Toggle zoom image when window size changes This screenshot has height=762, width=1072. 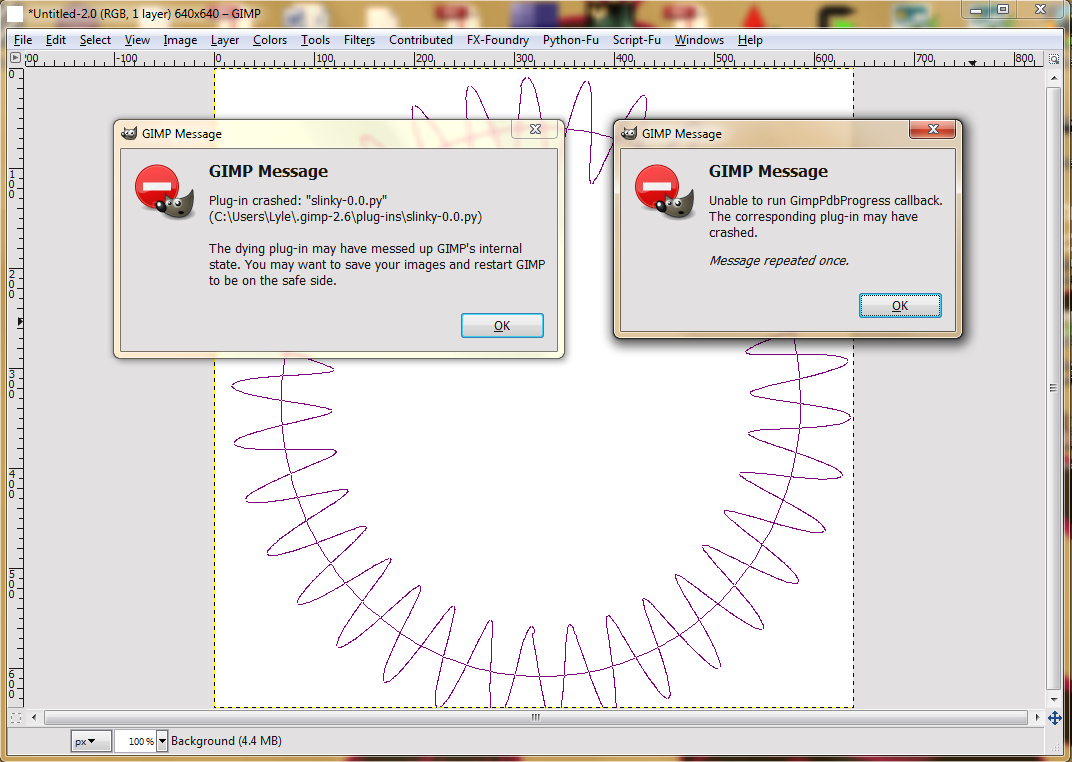[1054, 59]
